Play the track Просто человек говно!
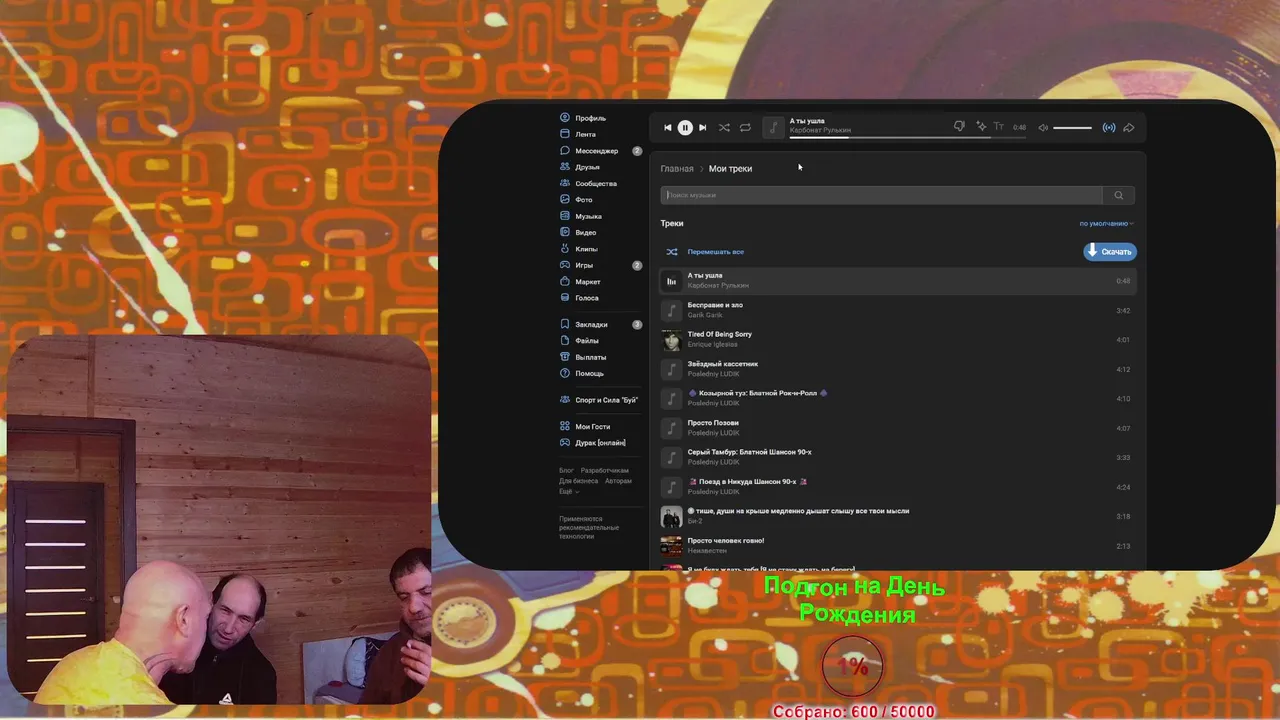The height and width of the screenshot is (720, 1280). click(x=898, y=546)
